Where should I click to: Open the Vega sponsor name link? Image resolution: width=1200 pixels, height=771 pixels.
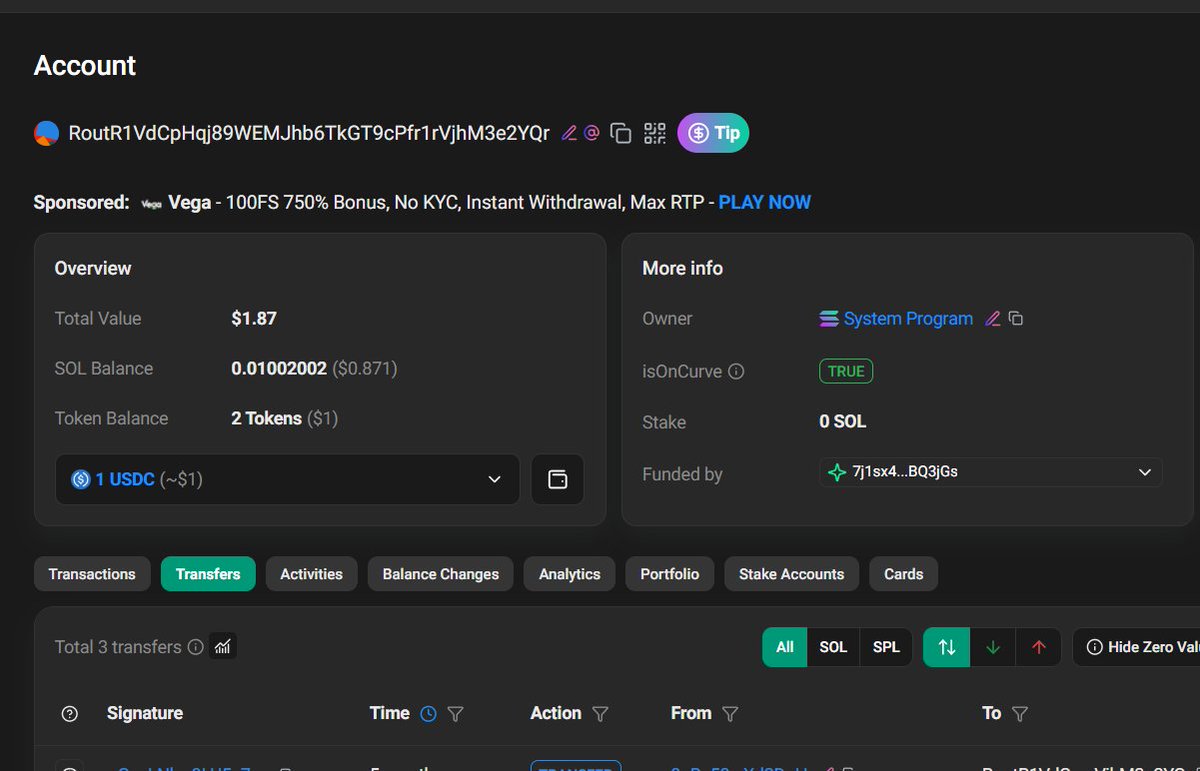[x=189, y=202]
